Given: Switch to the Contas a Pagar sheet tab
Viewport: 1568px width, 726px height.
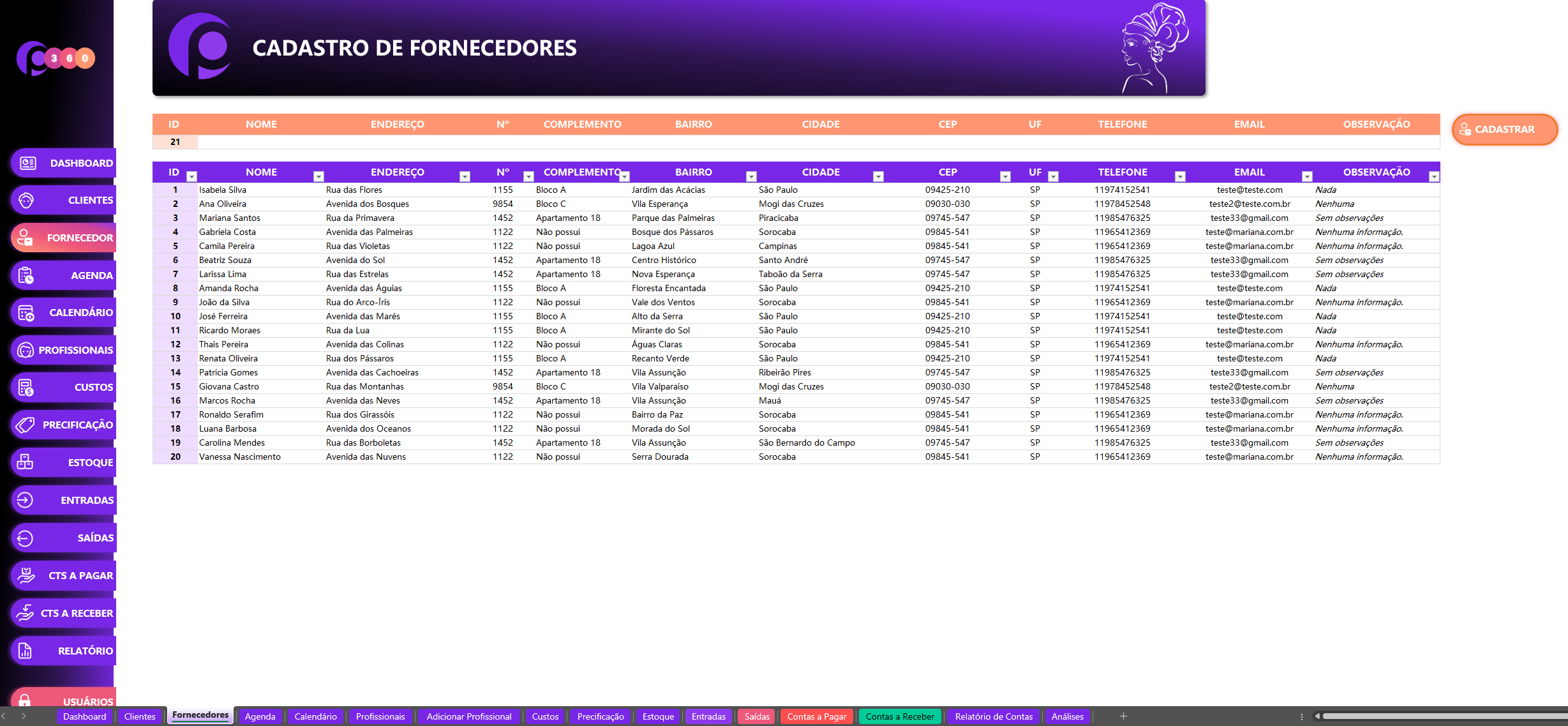Looking at the screenshot, I should point(816,716).
